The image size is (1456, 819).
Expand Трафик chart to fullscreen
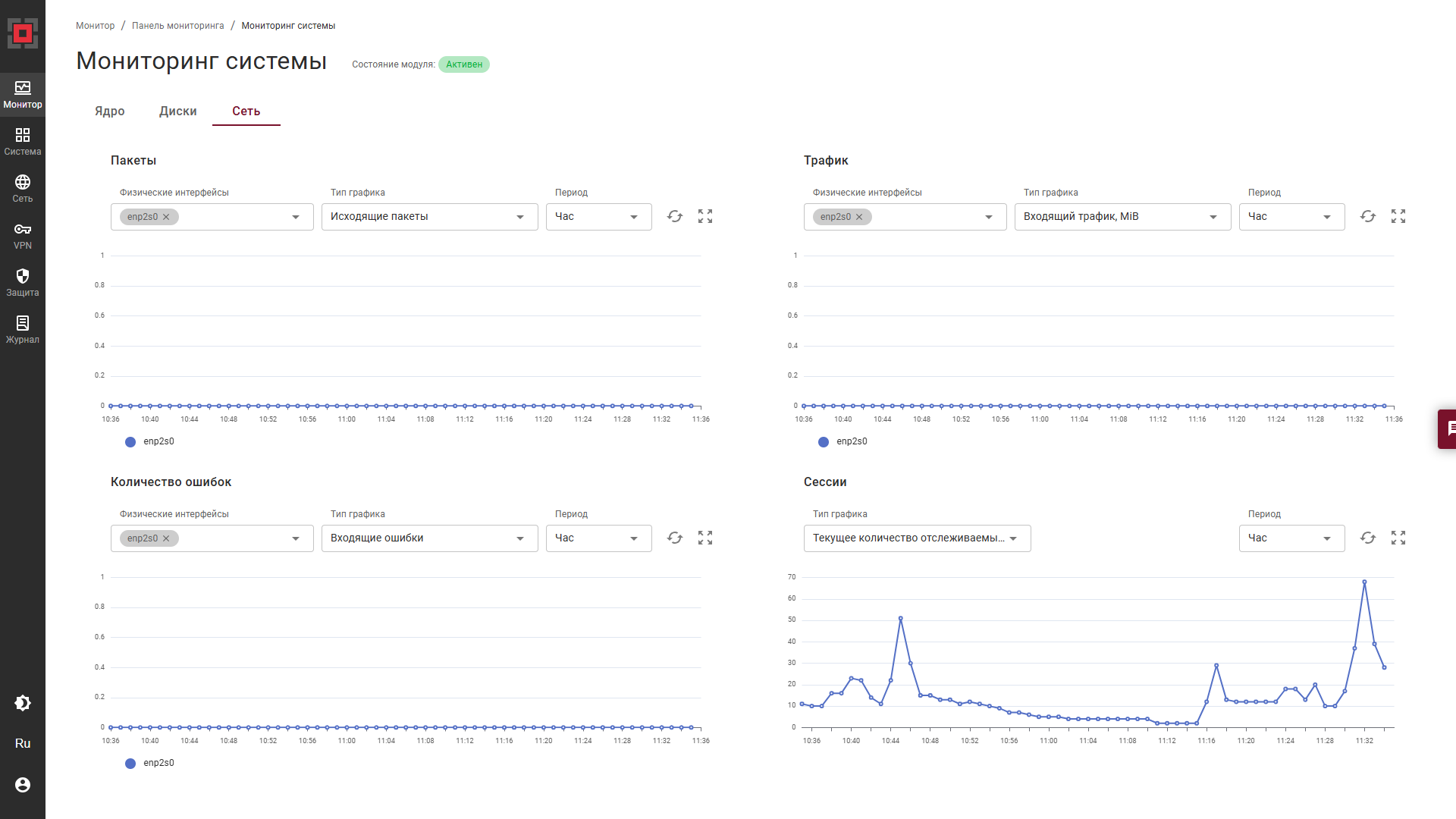pyautogui.click(x=1398, y=217)
